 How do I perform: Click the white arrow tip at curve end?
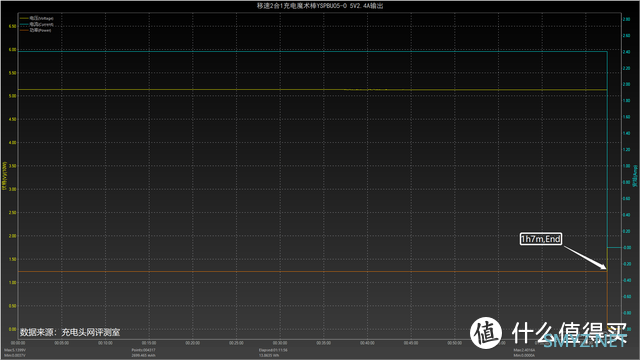click(x=605, y=268)
